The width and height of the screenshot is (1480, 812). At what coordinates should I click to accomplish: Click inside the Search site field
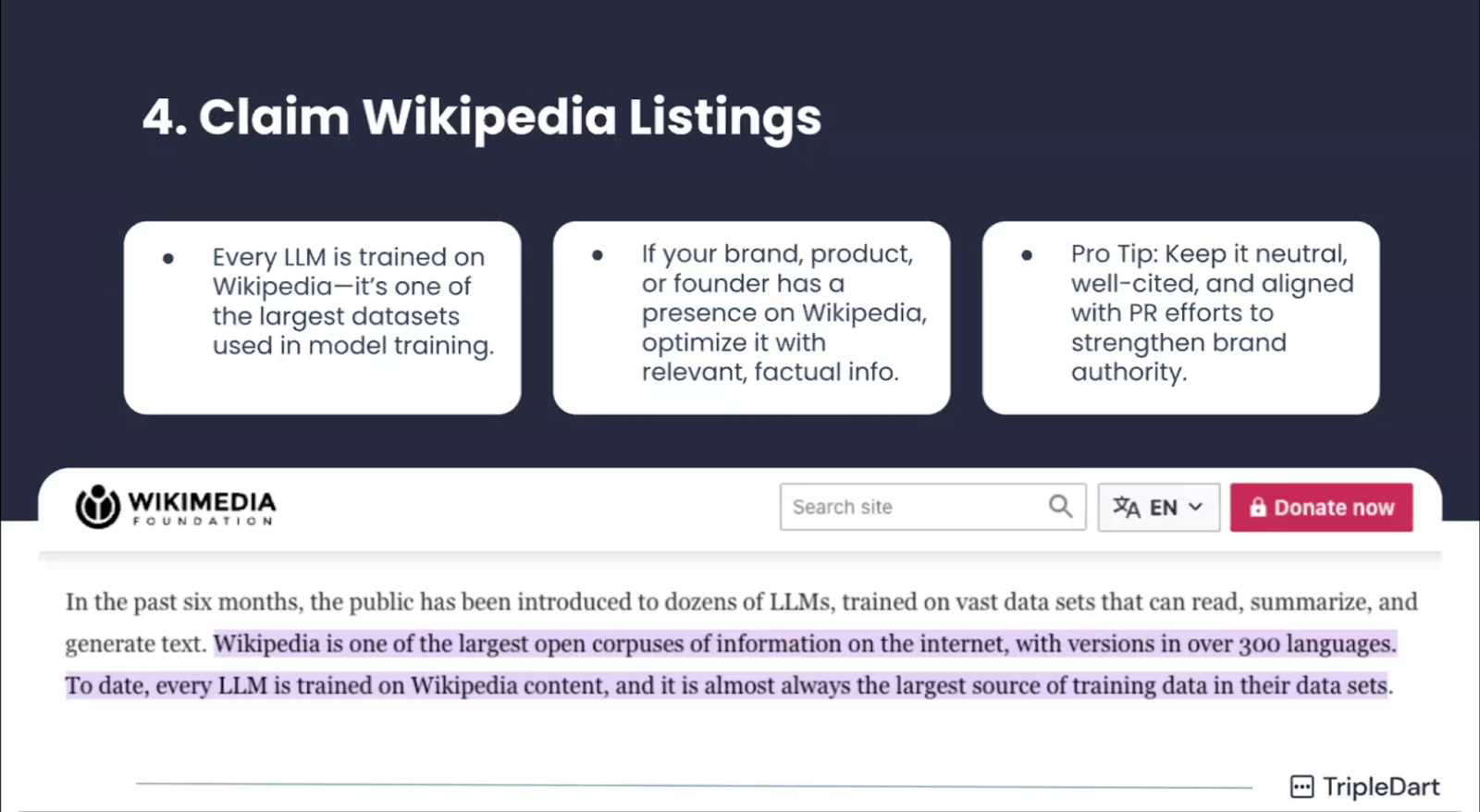[x=906, y=506]
